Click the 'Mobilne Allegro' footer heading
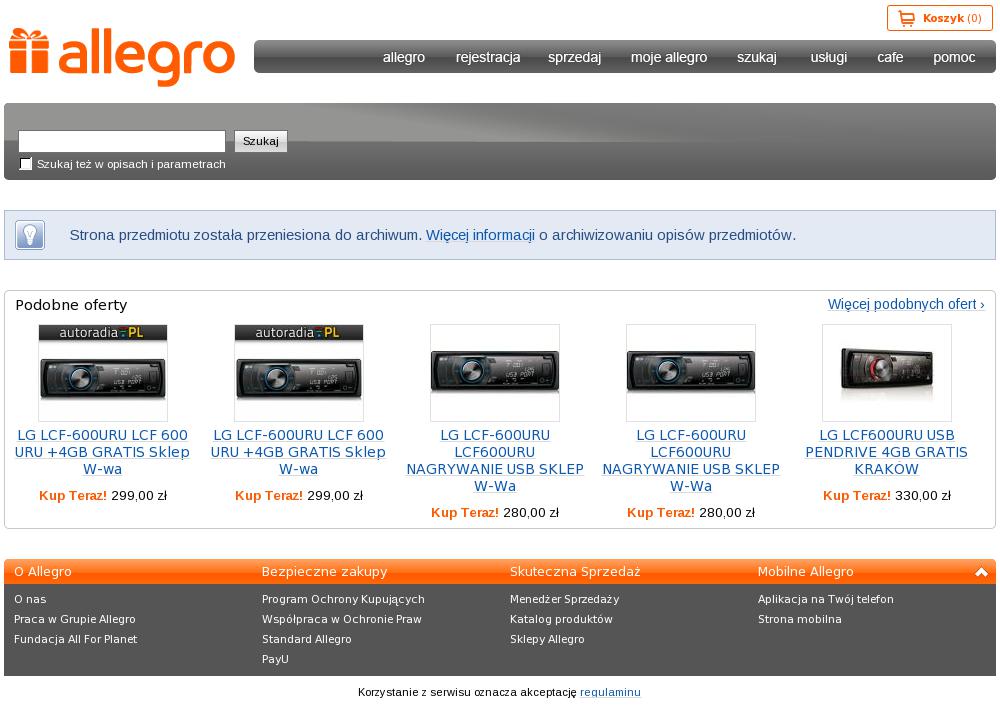Viewport: 1000px width, 712px height. tap(805, 572)
